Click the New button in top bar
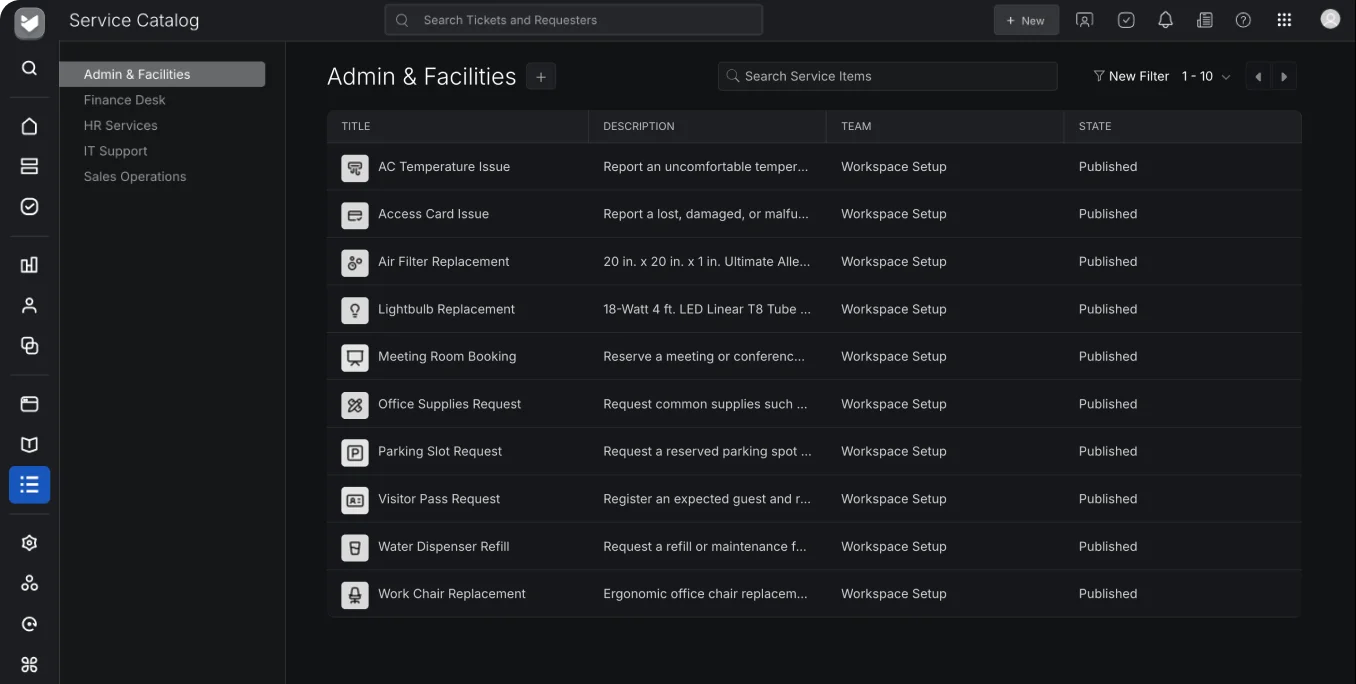 (x=1026, y=20)
